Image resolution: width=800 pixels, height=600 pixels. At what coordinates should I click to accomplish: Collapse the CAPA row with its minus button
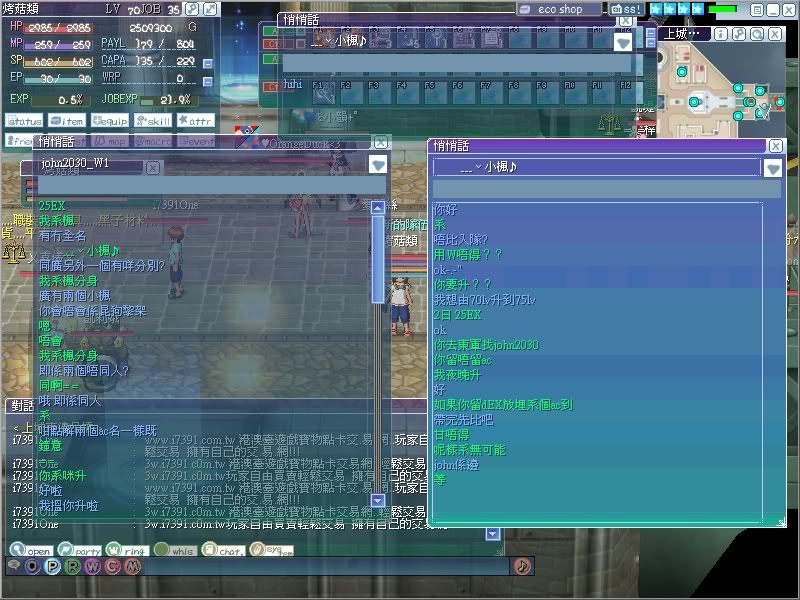click(x=208, y=64)
